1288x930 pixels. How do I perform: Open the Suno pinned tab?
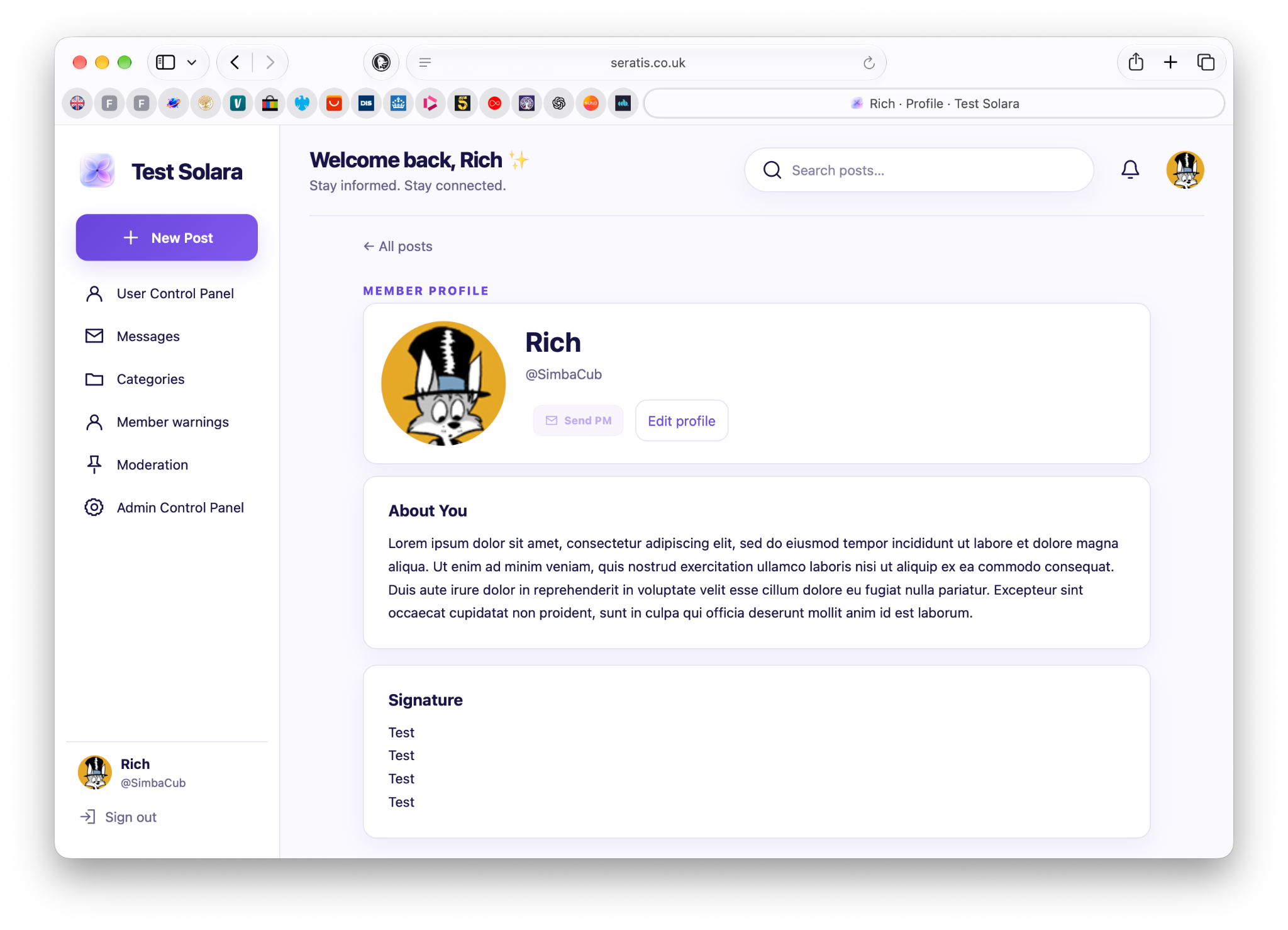click(591, 103)
